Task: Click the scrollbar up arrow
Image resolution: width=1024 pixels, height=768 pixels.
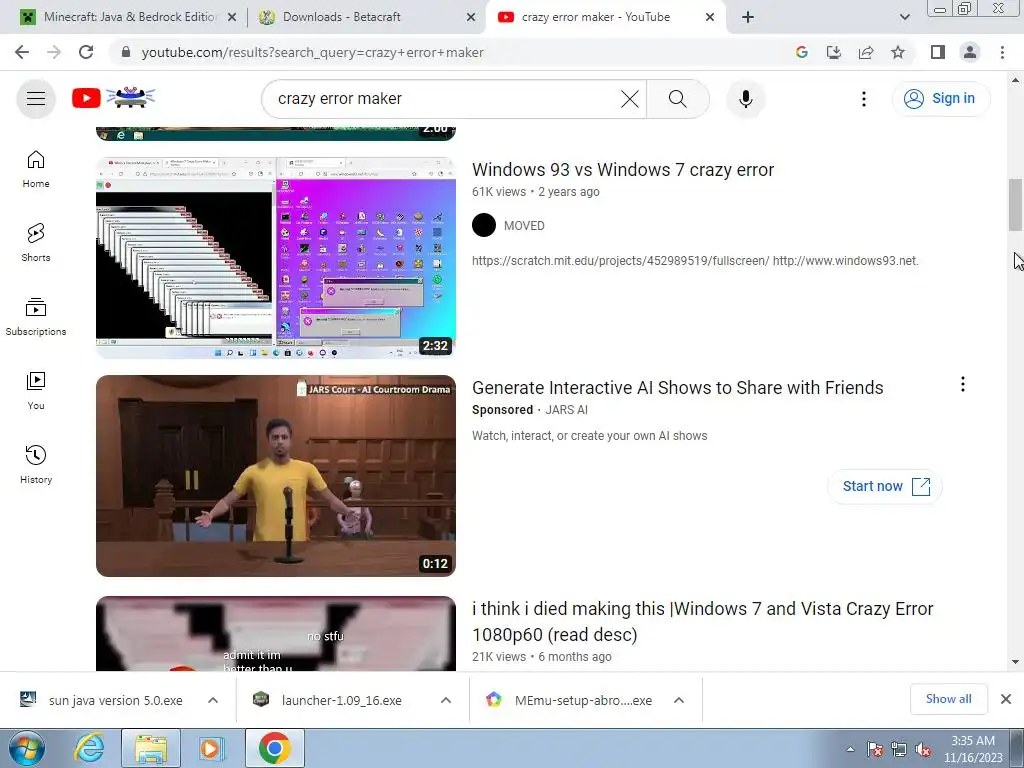Action: coord(1016,80)
